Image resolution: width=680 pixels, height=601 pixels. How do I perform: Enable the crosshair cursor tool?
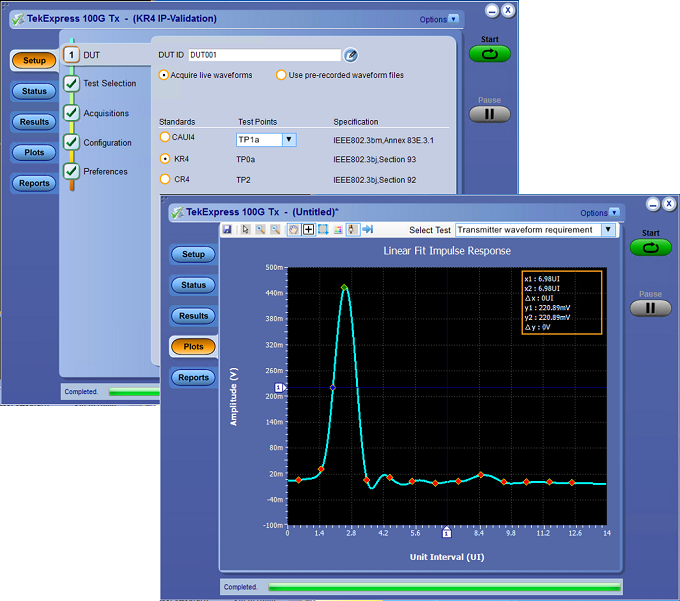pyautogui.click(x=309, y=230)
